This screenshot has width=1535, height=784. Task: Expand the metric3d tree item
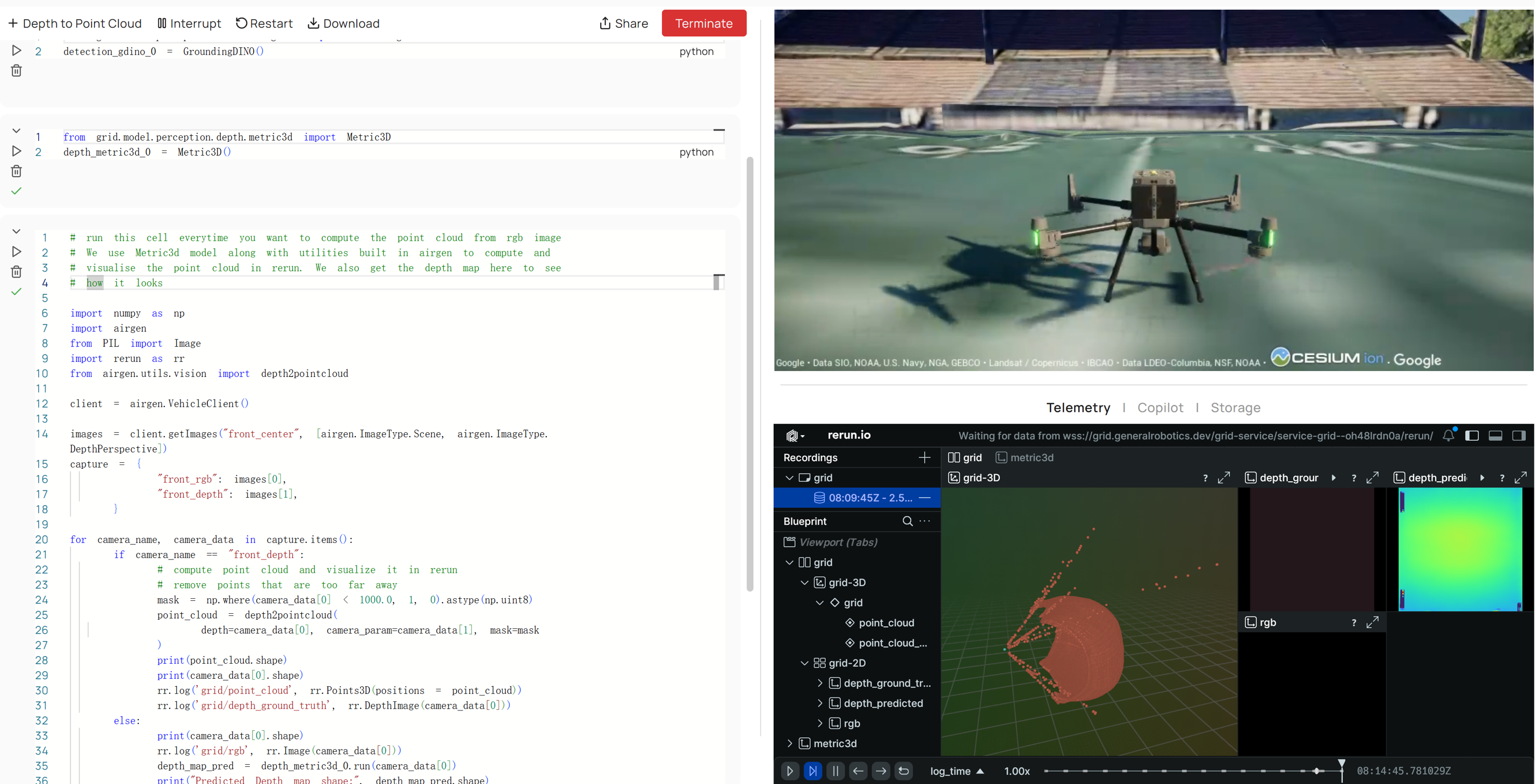[x=790, y=744]
